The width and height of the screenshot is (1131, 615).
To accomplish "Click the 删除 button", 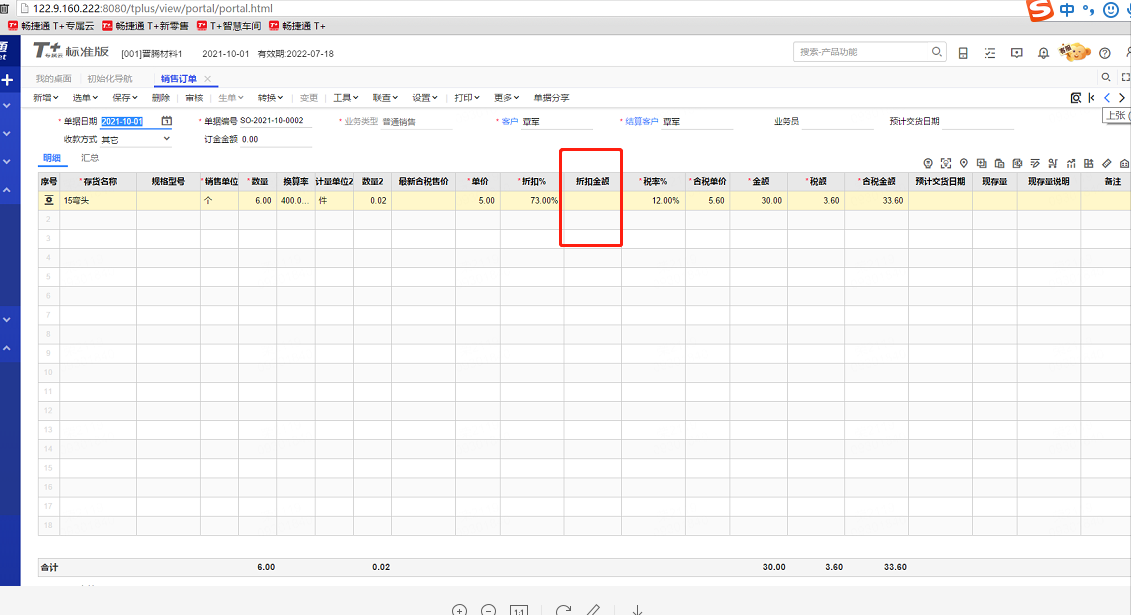I will tap(161, 98).
